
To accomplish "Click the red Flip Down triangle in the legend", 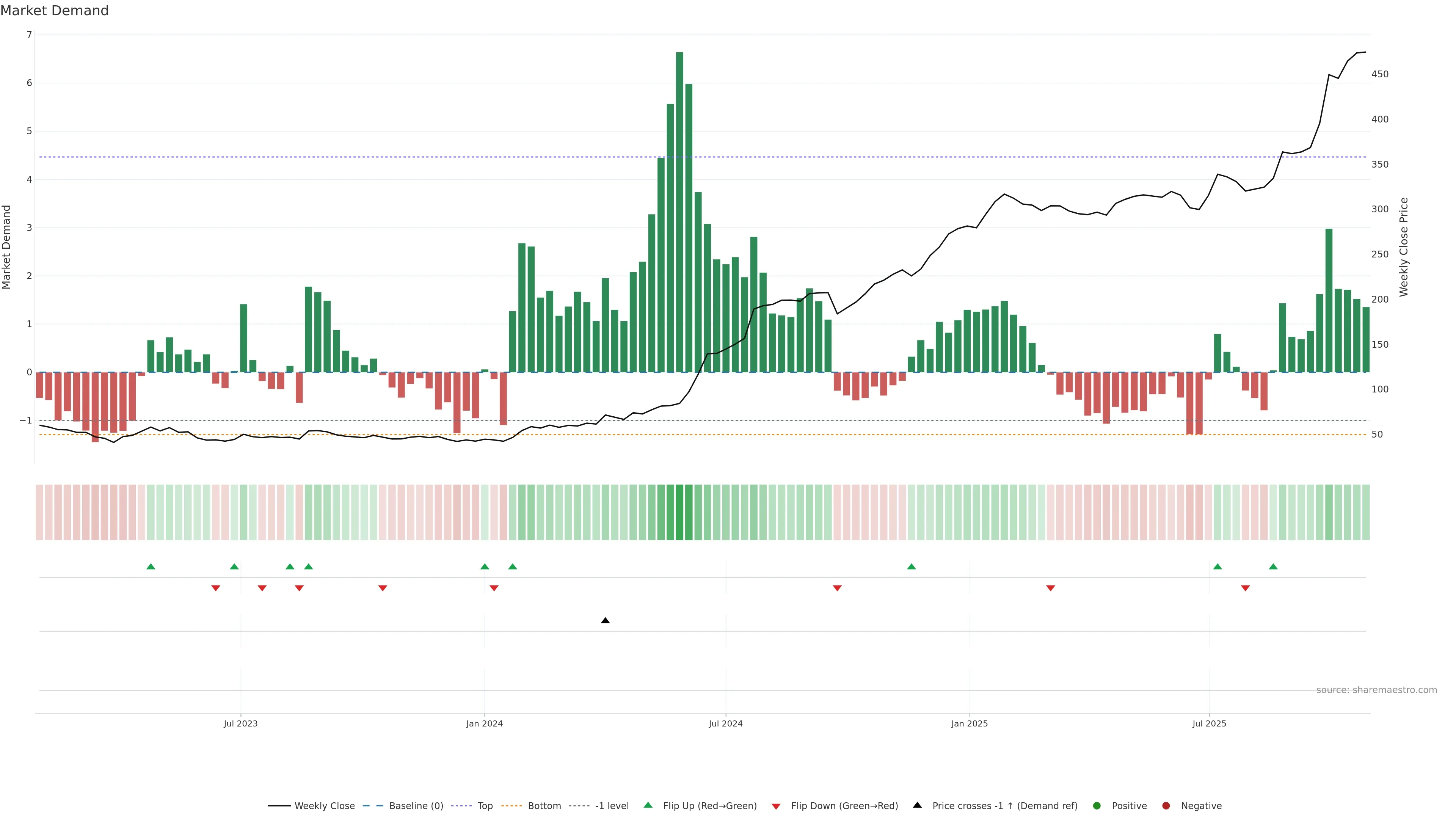I will pyautogui.click(x=776, y=806).
